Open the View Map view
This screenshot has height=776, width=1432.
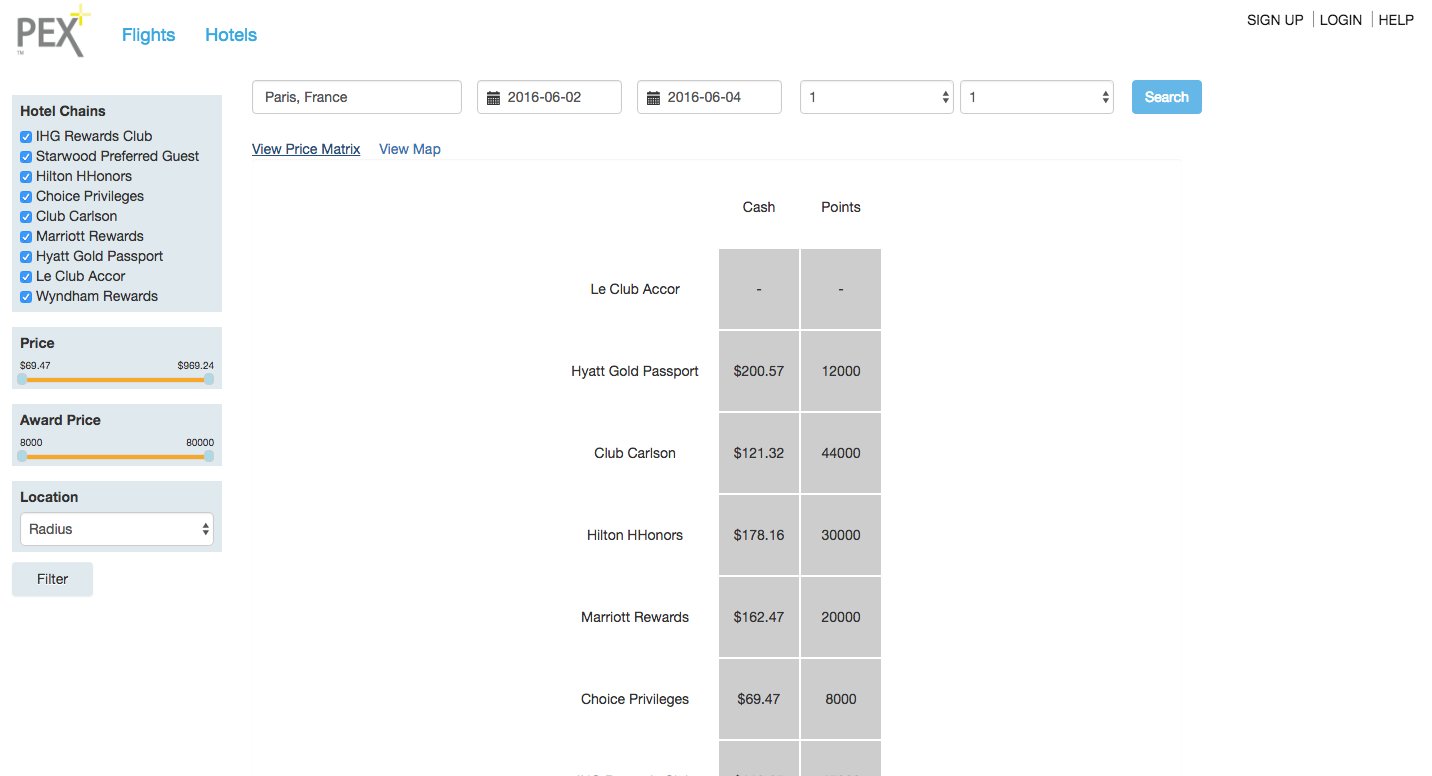tap(410, 148)
